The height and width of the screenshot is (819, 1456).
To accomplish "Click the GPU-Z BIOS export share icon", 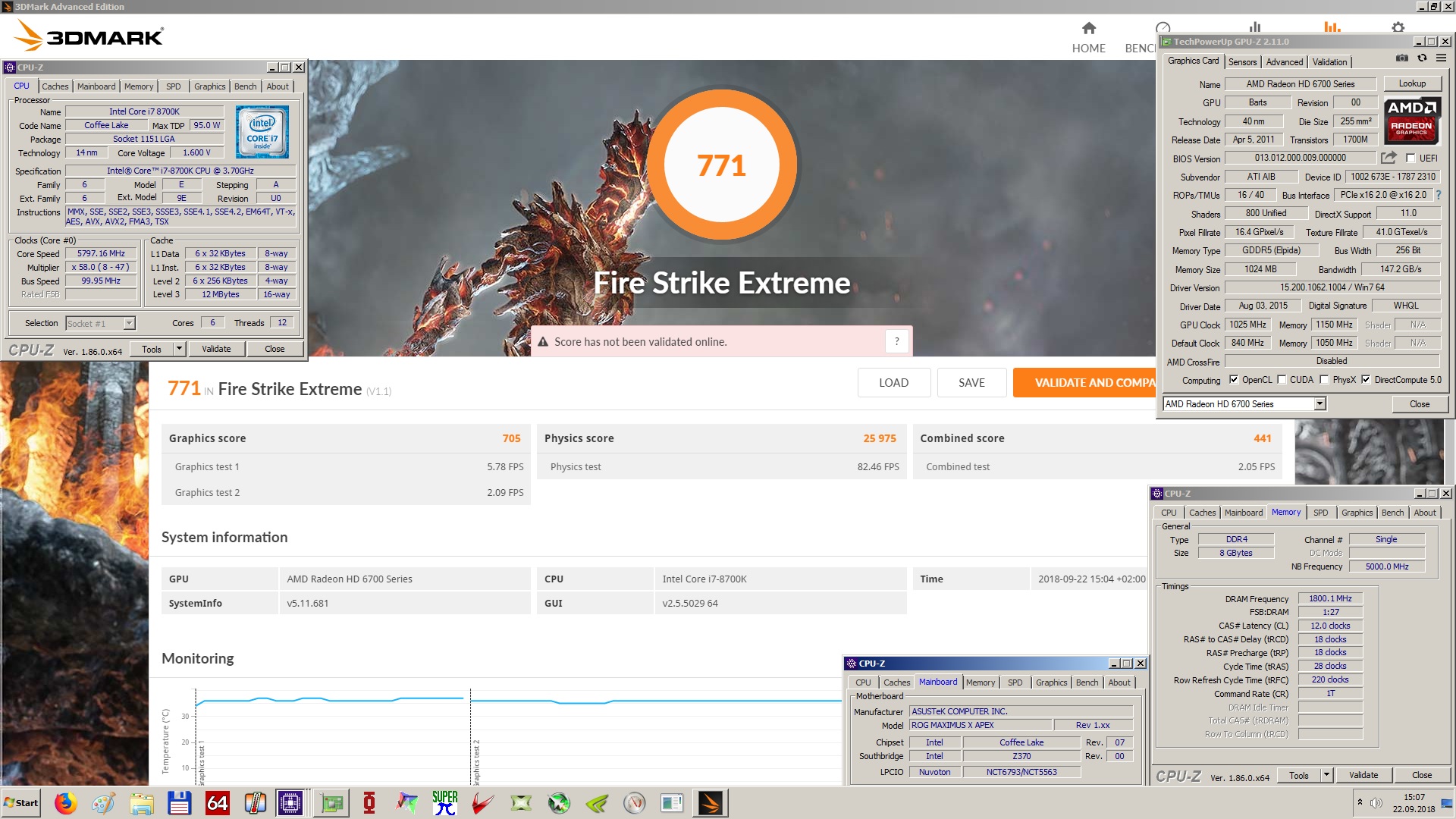I will (1389, 158).
